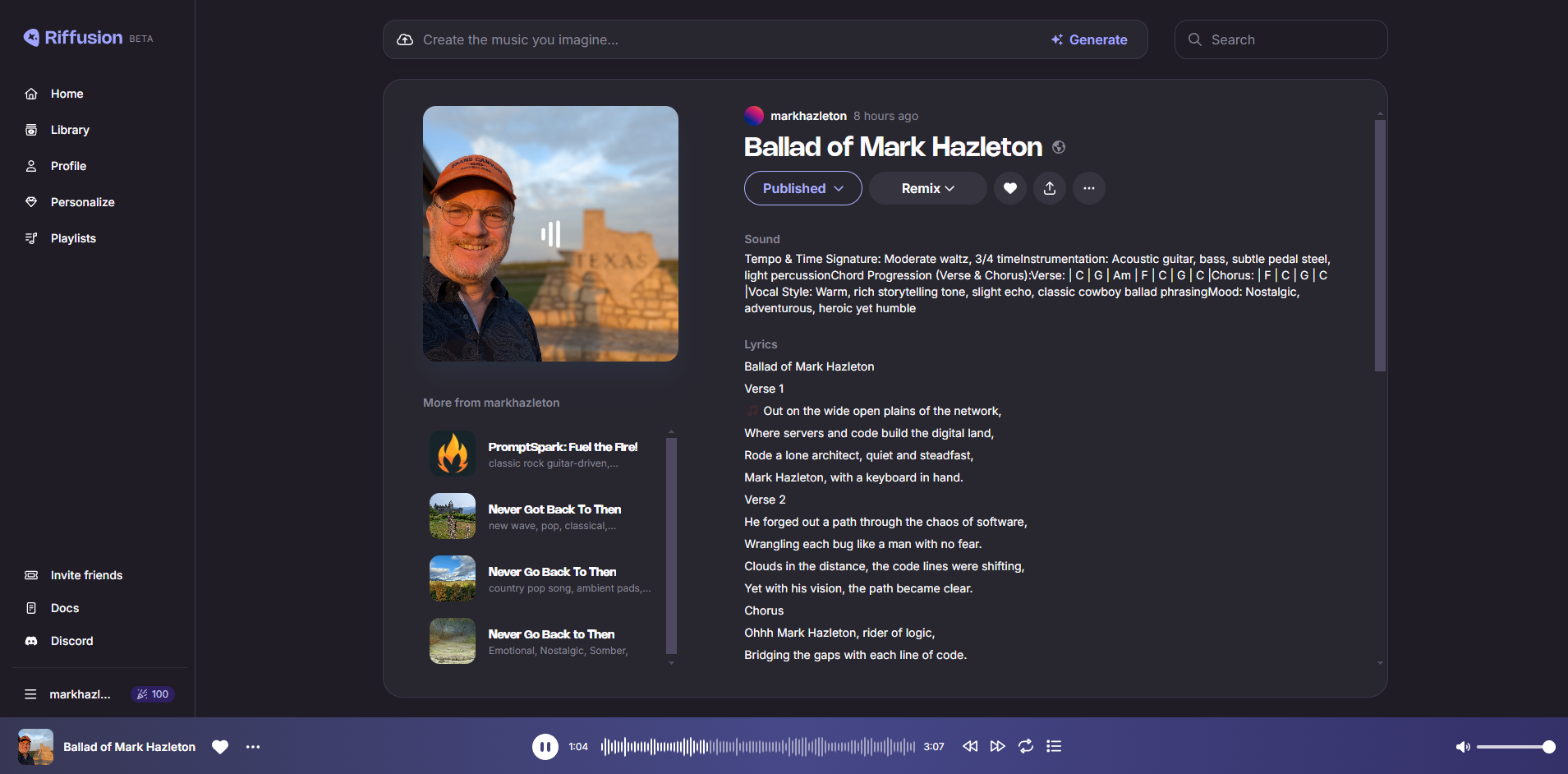Click the Personalize diamond icon
This screenshot has height=774, width=1568.
click(31, 202)
